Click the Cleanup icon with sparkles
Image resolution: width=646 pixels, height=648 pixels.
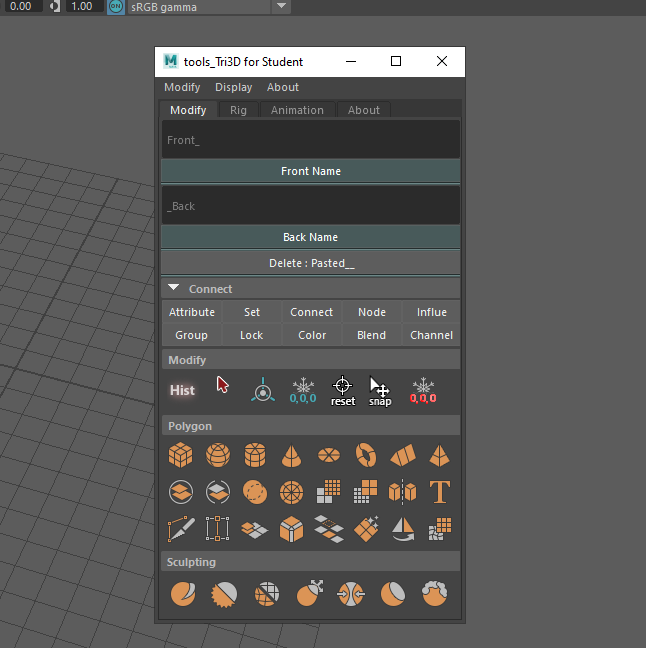366,529
